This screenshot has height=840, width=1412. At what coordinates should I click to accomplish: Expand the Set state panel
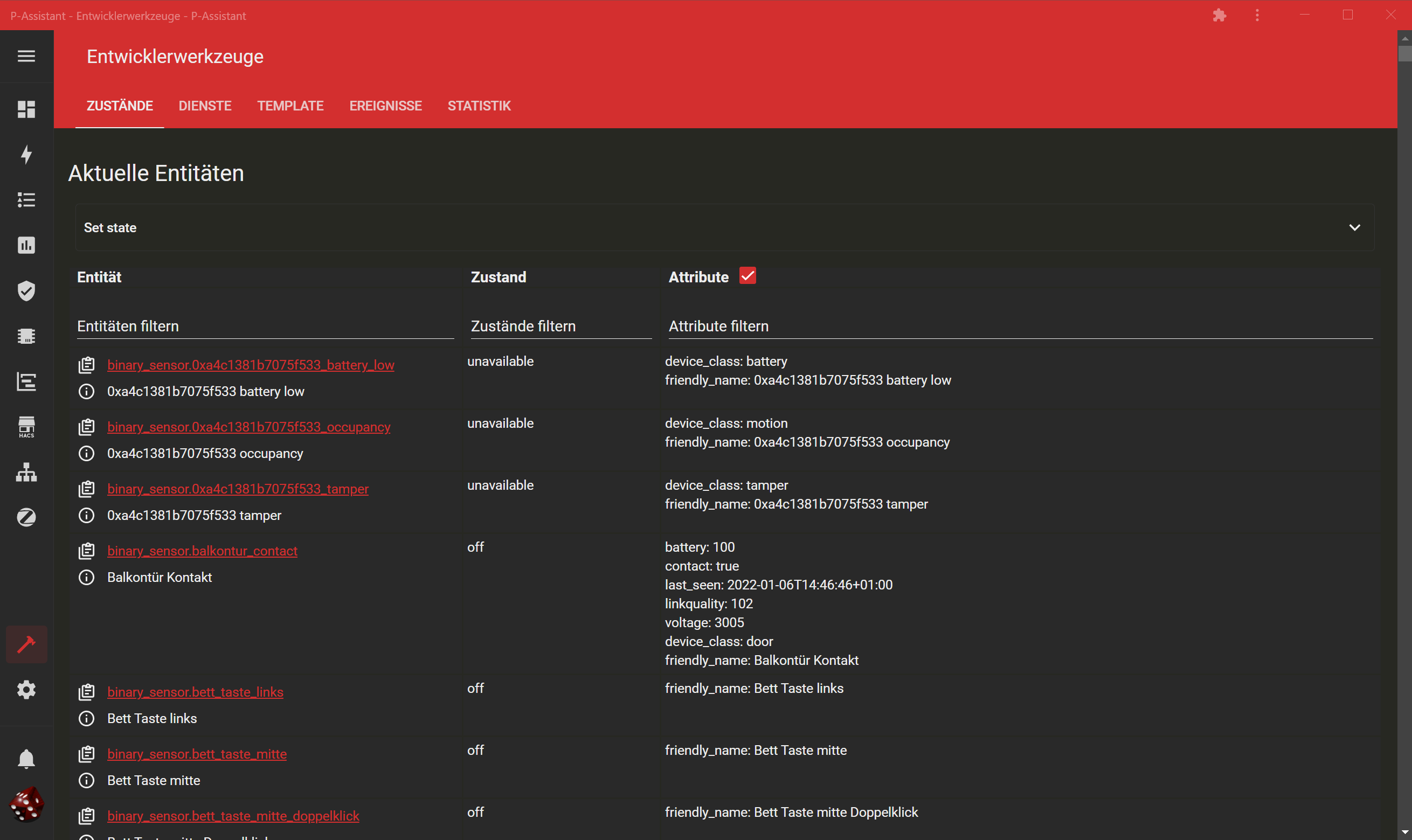(x=1354, y=227)
